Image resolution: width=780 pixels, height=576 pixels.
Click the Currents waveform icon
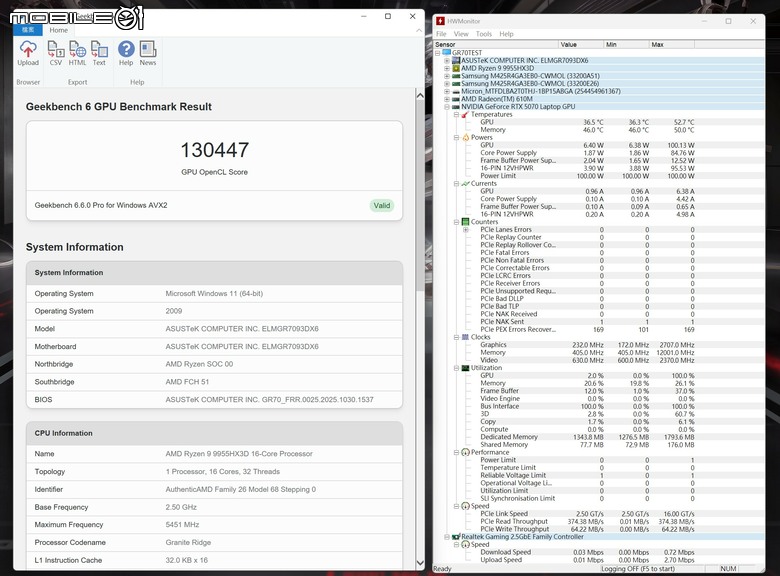click(465, 184)
